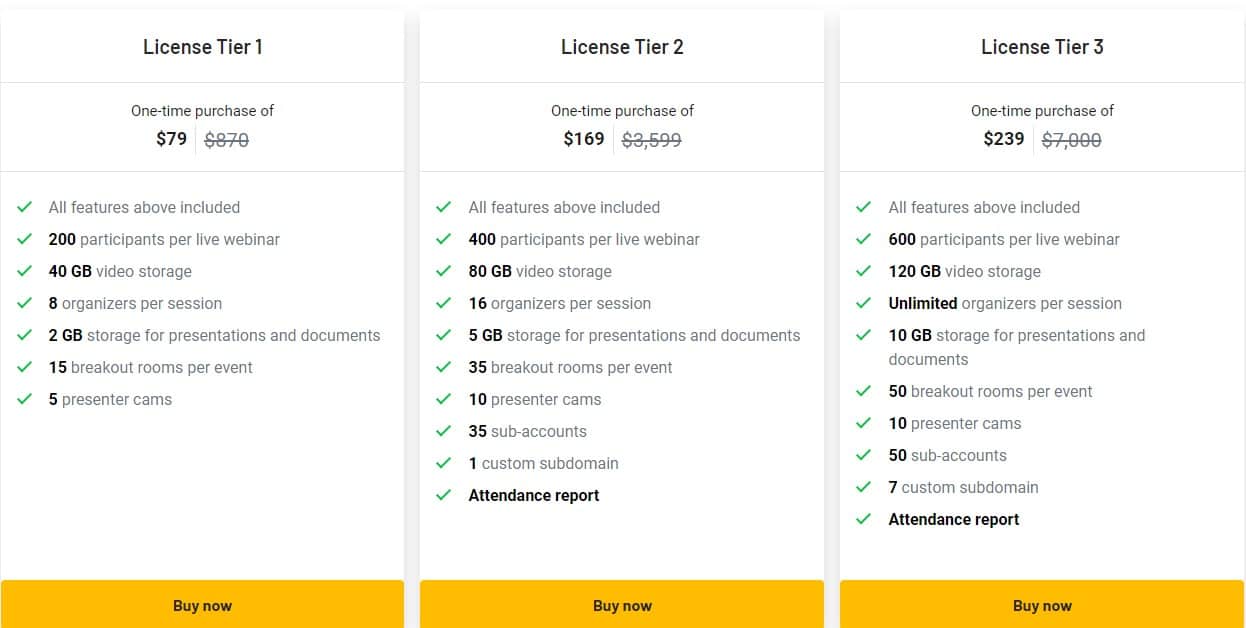The image size is (1246, 628).
Task: Purchase License Tier 3 with Buy now
Action: coord(1042,605)
